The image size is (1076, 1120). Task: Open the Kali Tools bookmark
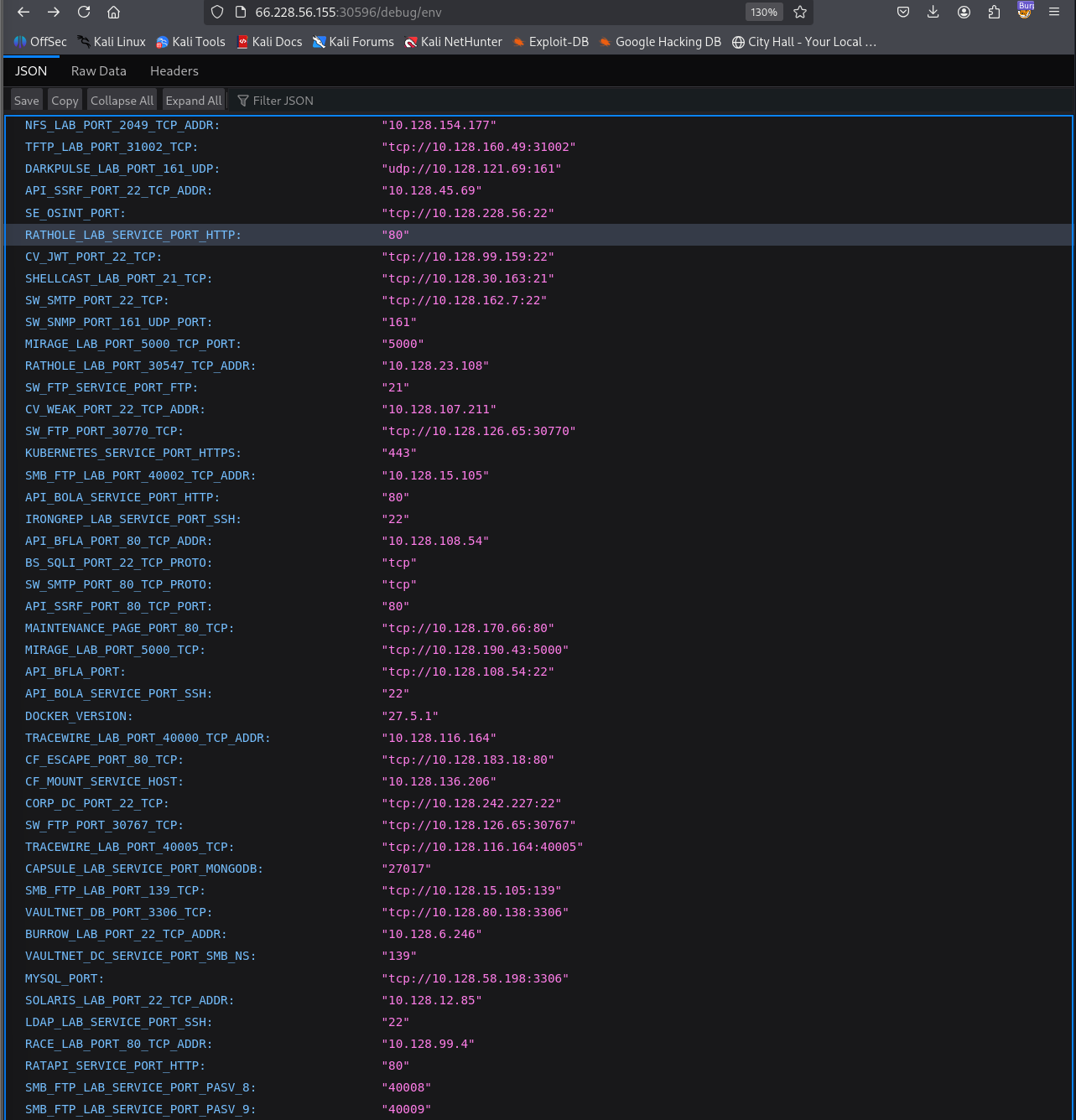(x=190, y=42)
